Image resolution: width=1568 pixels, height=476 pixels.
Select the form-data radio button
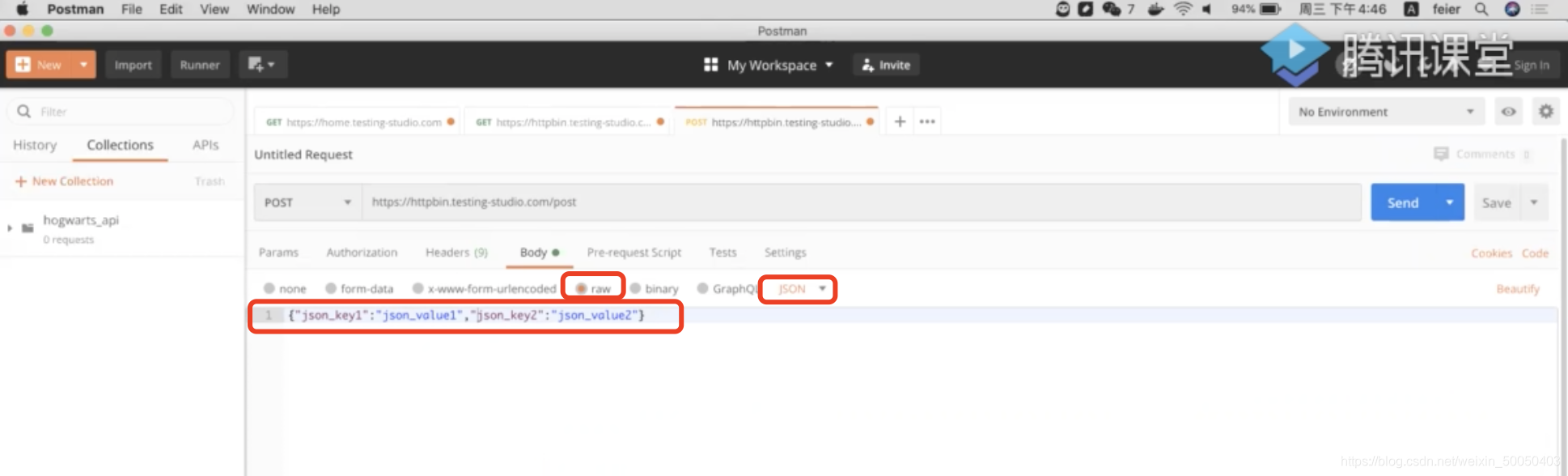pyautogui.click(x=331, y=288)
